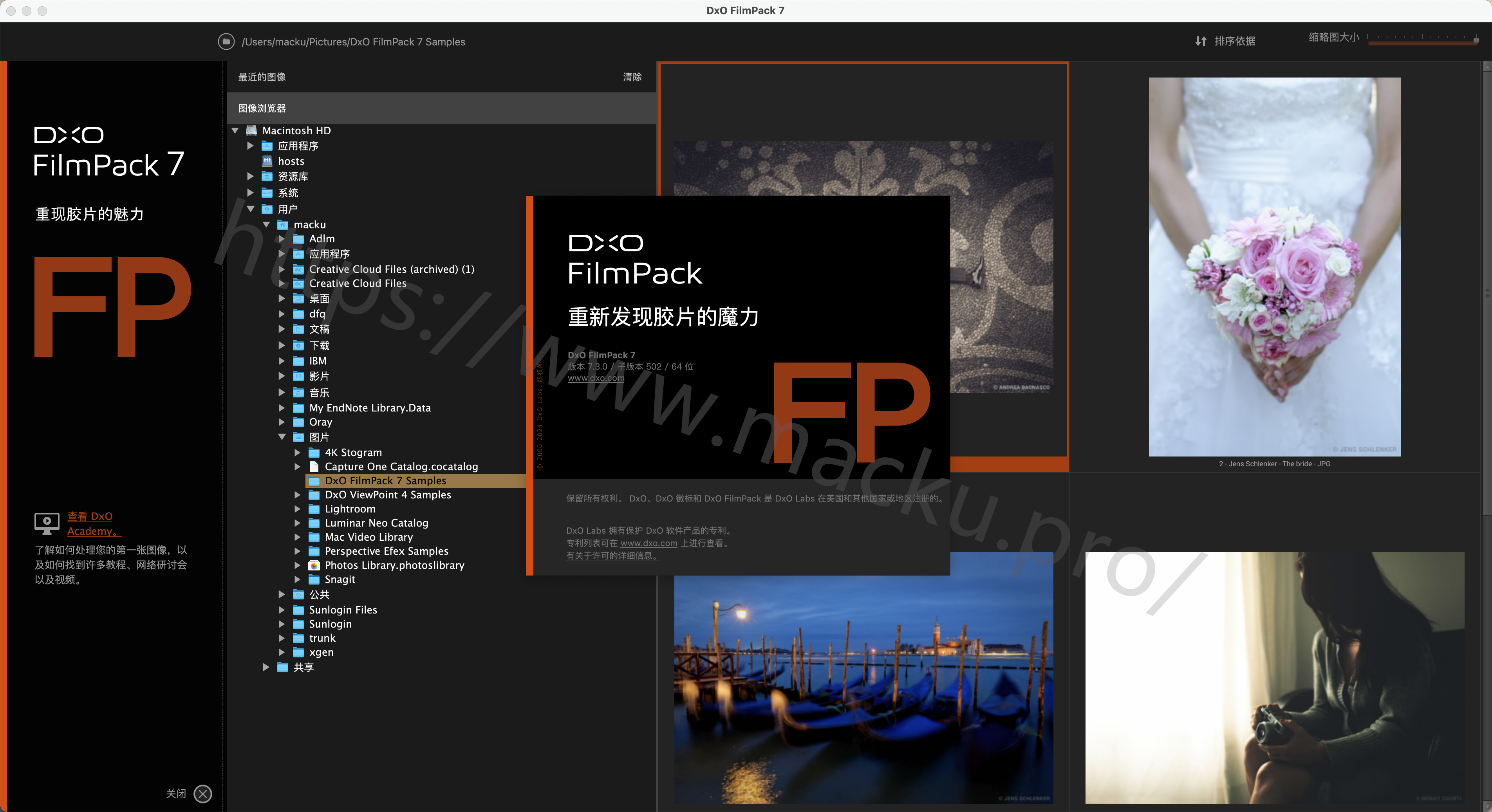This screenshot has height=812, width=1492.
Task: Click the 影片 folder icon
Action: pyautogui.click(x=298, y=377)
